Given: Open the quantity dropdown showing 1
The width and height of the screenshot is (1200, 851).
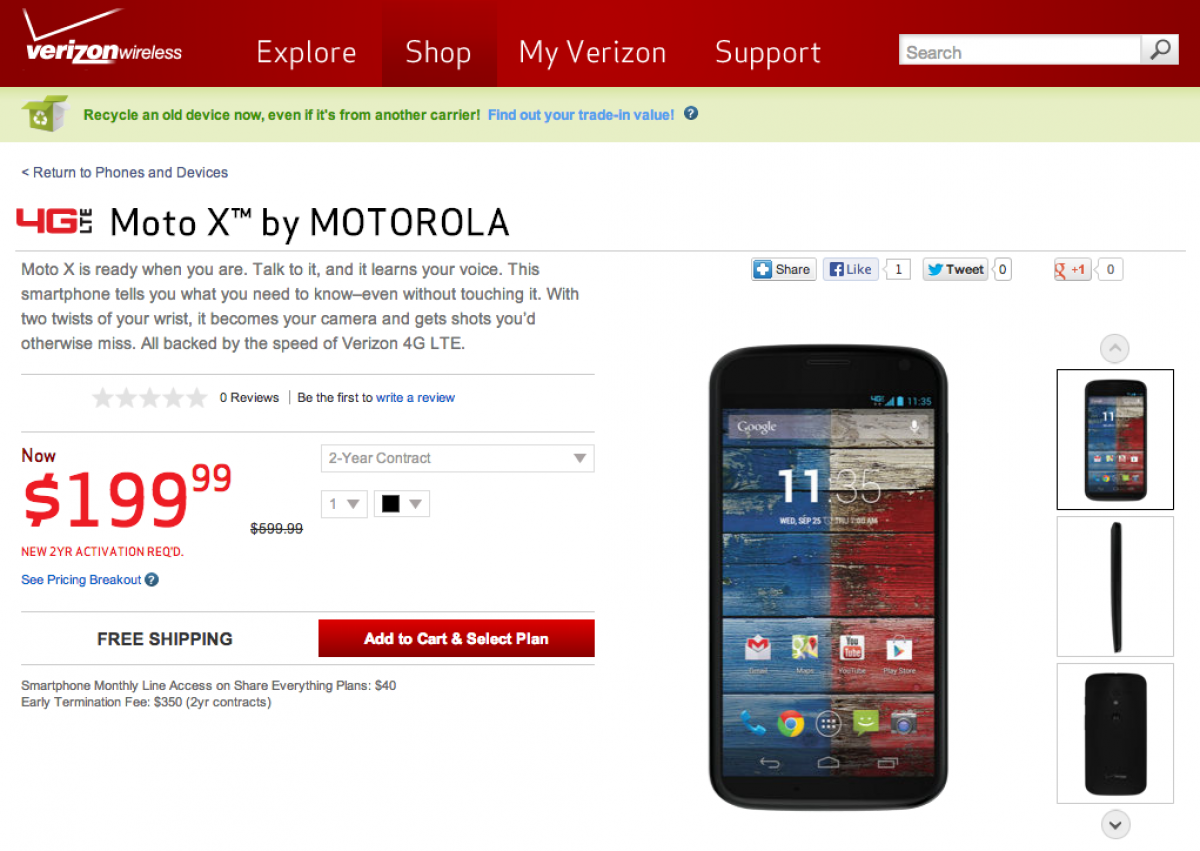Looking at the screenshot, I should click(x=344, y=504).
